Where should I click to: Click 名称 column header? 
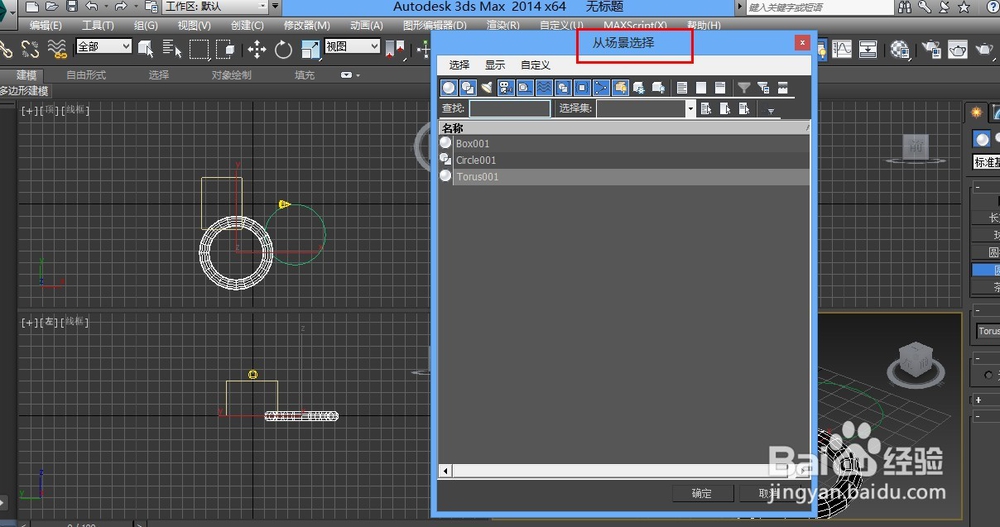(x=624, y=128)
